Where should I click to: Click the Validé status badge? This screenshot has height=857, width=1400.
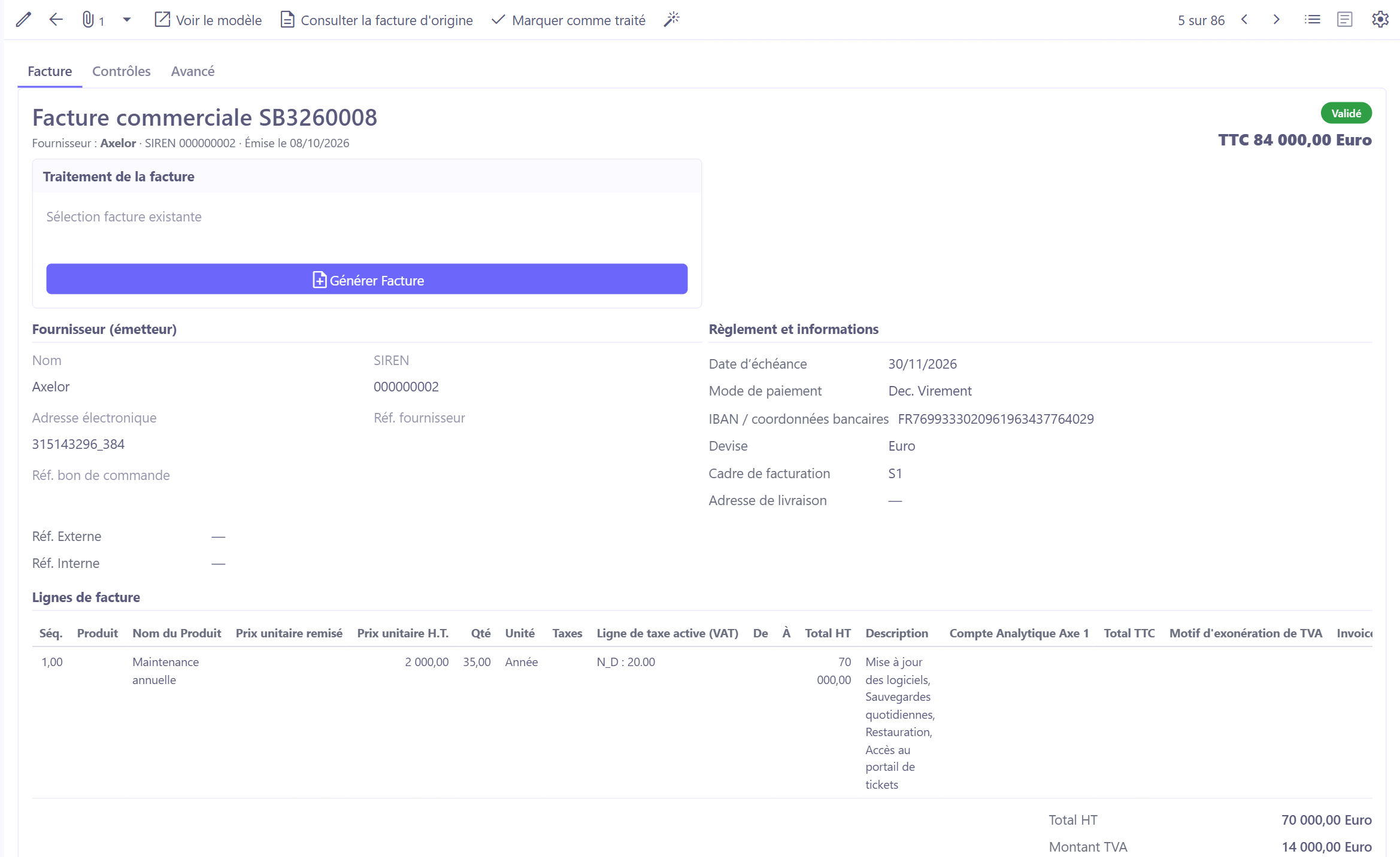pyautogui.click(x=1346, y=113)
